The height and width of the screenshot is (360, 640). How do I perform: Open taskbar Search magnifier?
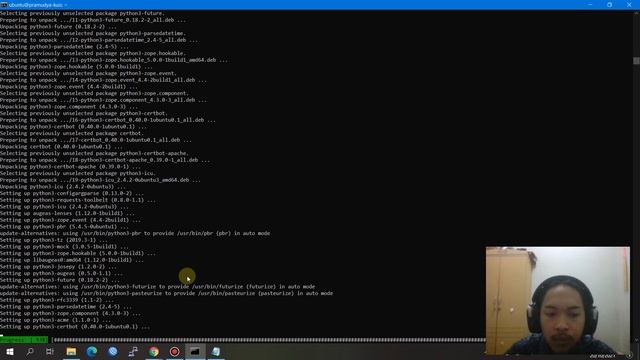tap(30, 351)
